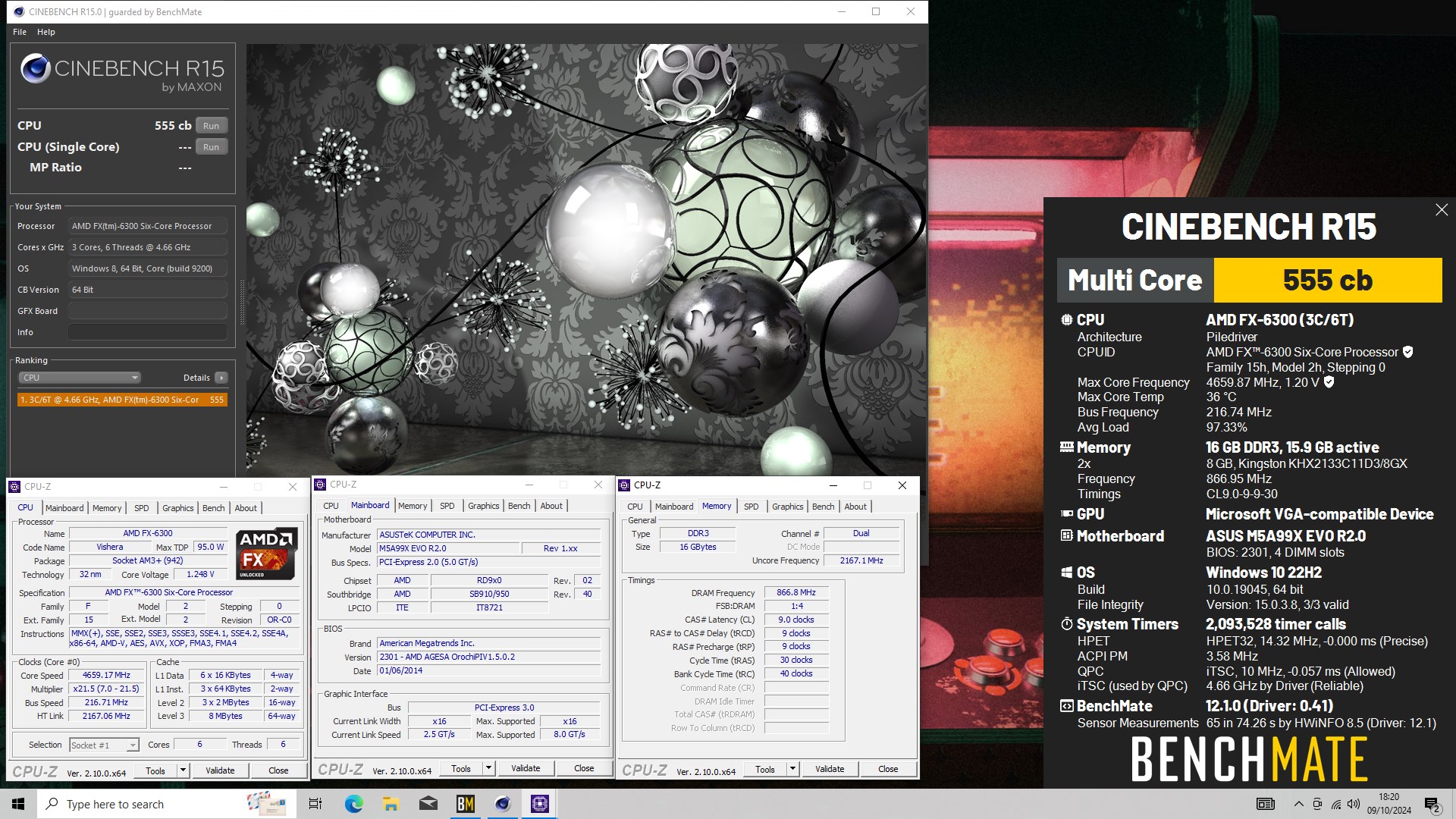Click the CPU section icon in BenchMate panel
This screenshot has height=819, width=1456.
click(1066, 320)
